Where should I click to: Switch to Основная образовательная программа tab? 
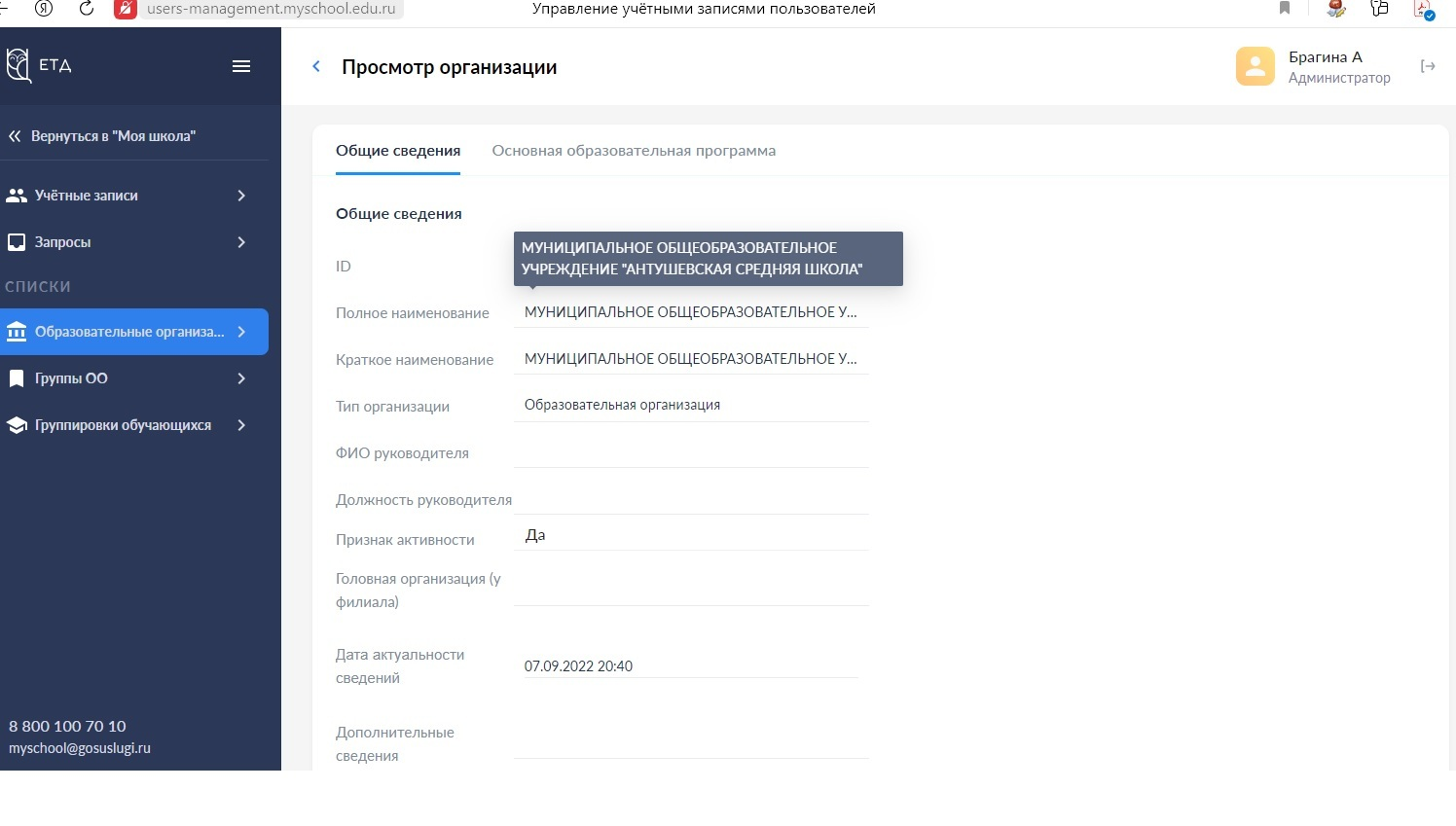(x=634, y=151)
